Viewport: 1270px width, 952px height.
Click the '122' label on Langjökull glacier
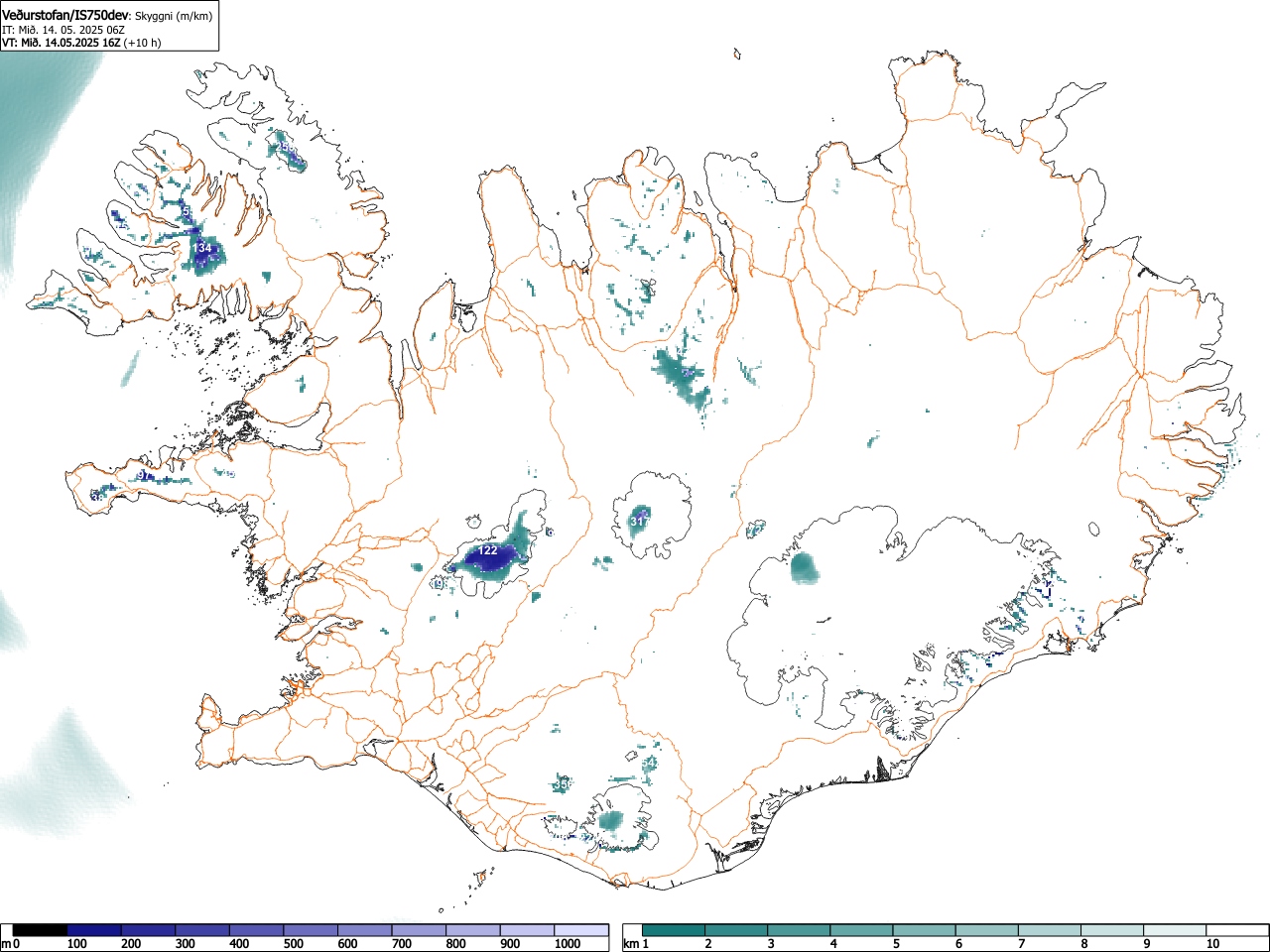click(x=488, y=549)
